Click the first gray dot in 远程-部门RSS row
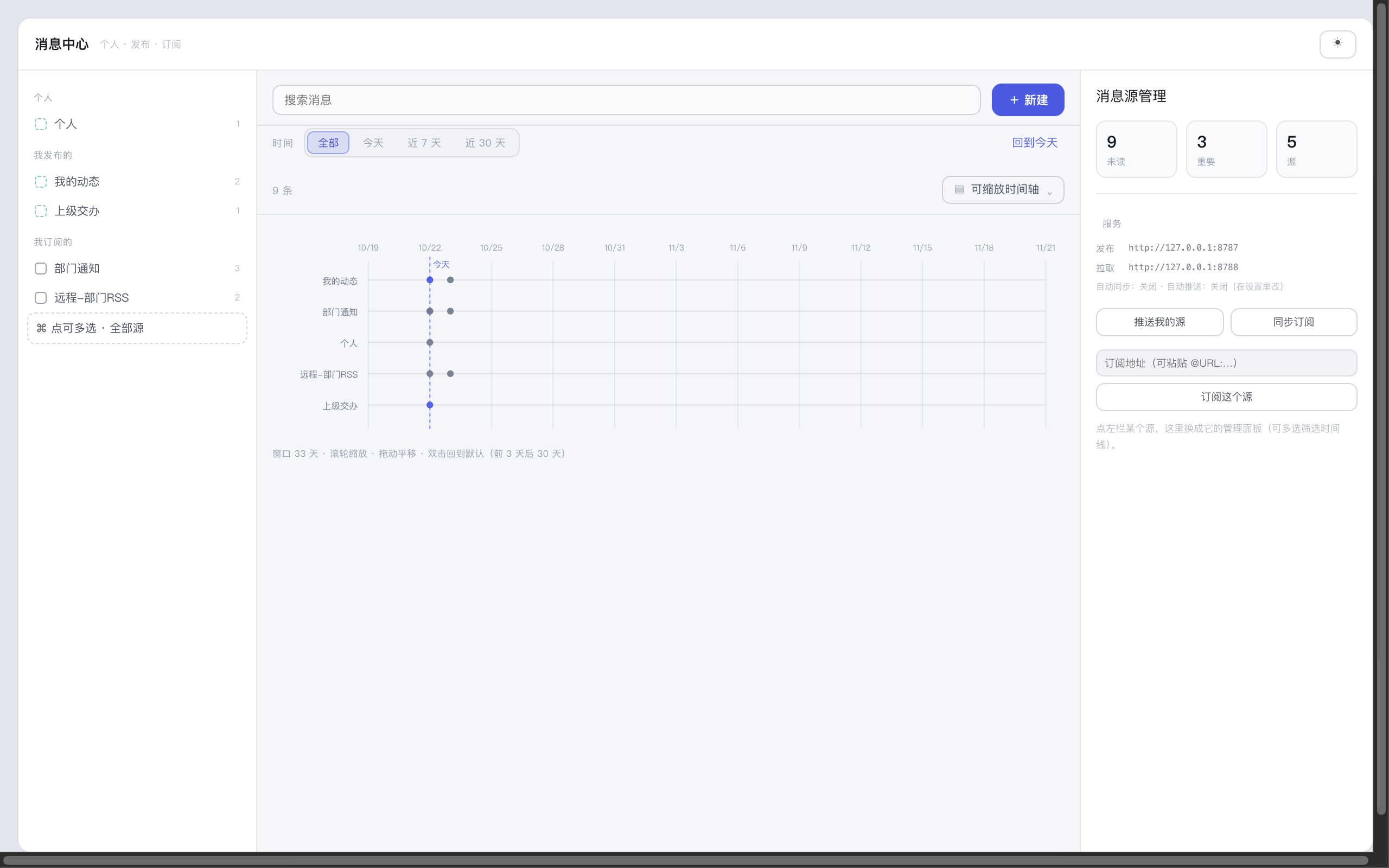Screen dimensions: 1389x868 click(x=429, y=374)
